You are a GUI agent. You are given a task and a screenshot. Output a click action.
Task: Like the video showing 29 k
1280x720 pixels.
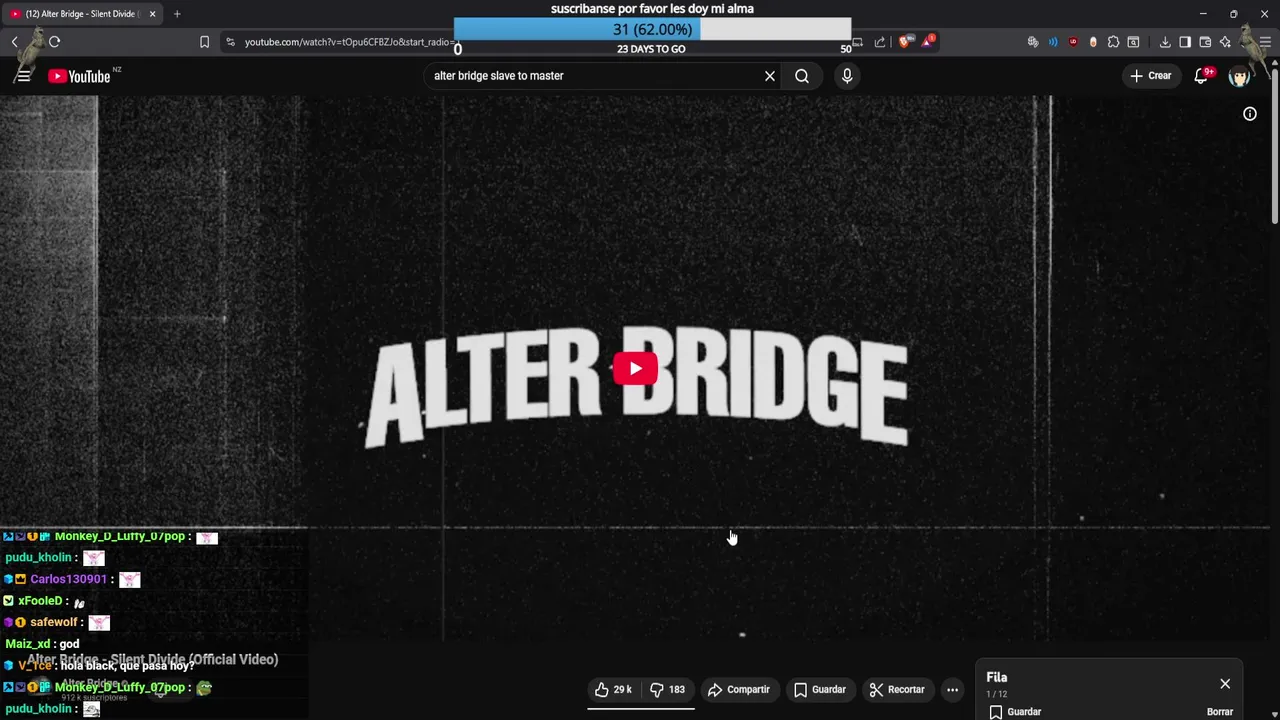point(614,690)
